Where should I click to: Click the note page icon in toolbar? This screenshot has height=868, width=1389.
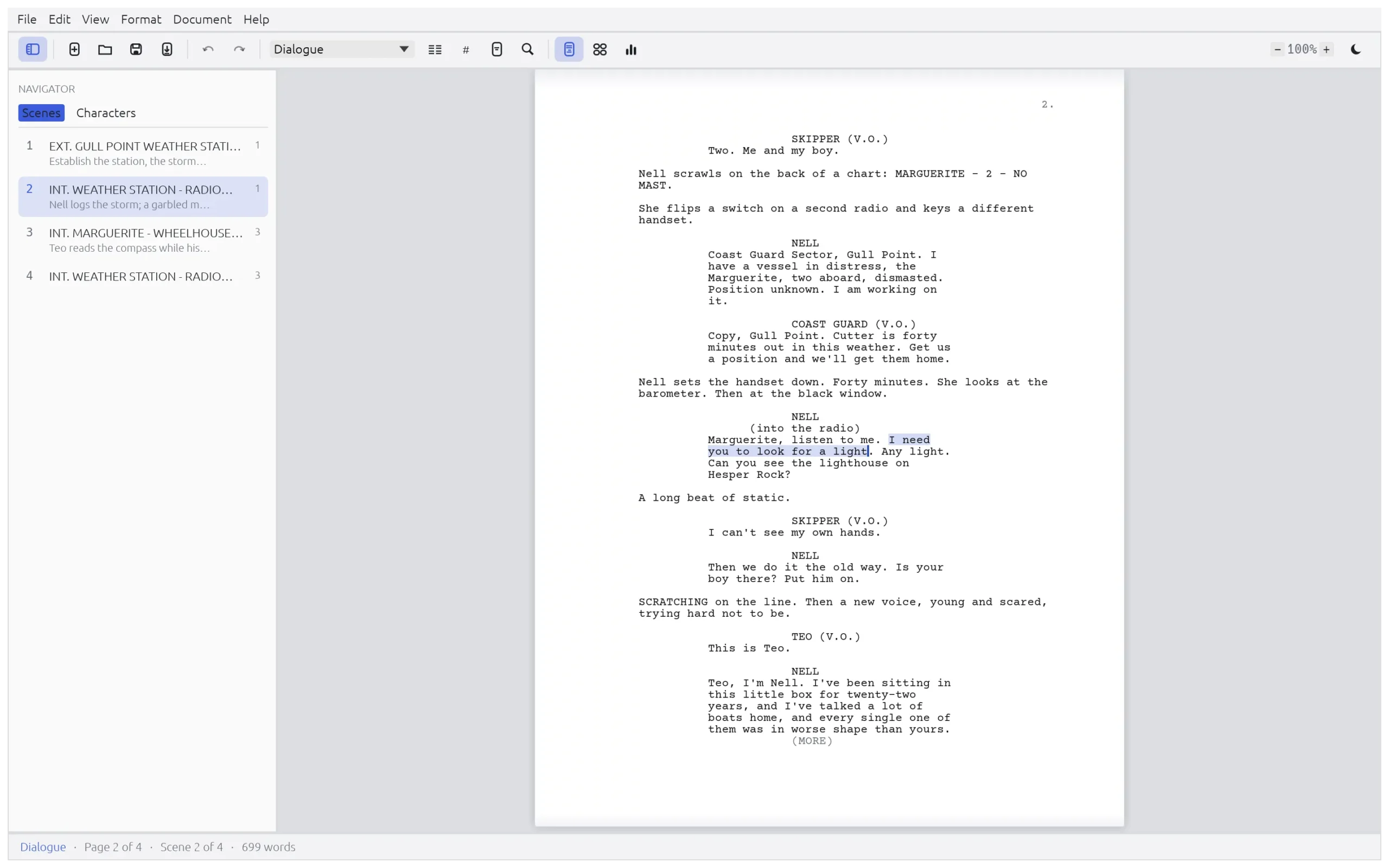[497, 49]
